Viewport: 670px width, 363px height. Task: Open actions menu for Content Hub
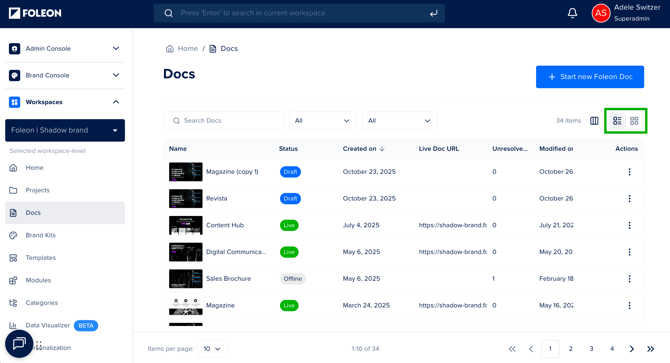pyautogui.click(x=629, y=225)
